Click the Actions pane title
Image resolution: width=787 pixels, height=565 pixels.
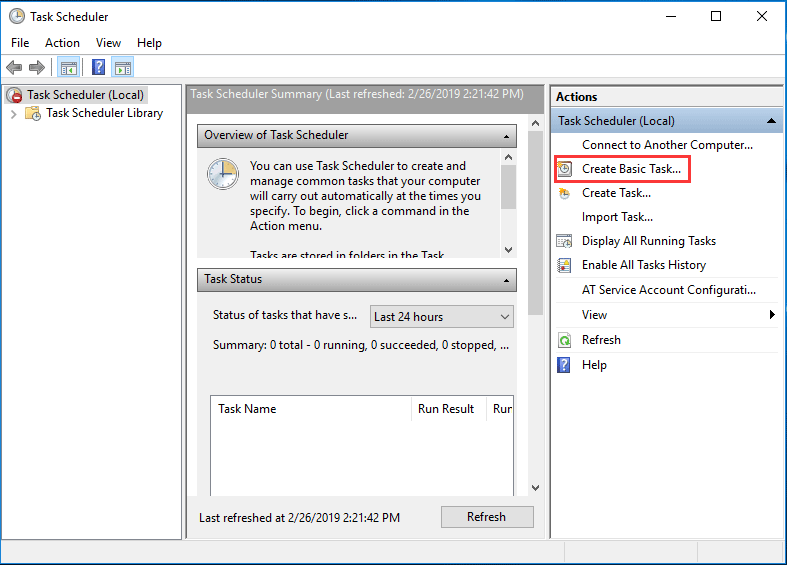click(x=577, y=97)
